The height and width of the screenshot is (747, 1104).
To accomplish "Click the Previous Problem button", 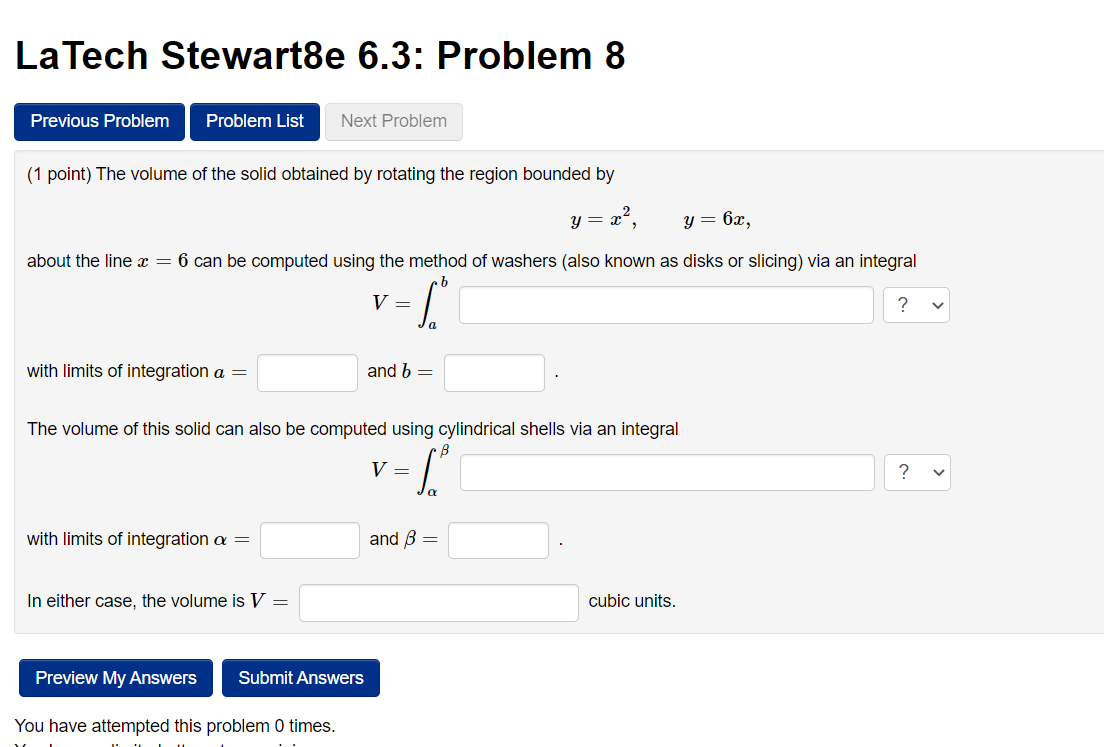I will 98,121.
